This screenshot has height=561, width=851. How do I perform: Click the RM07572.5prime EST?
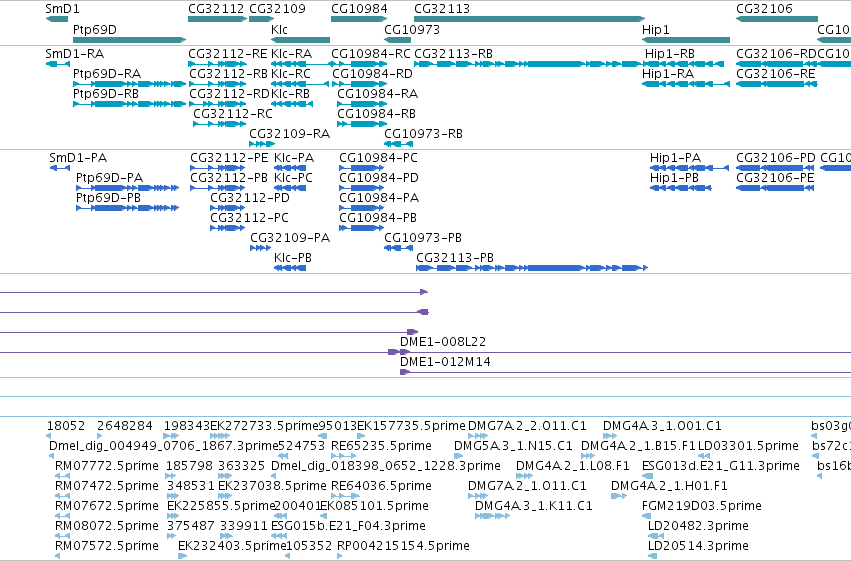(58, 556)
